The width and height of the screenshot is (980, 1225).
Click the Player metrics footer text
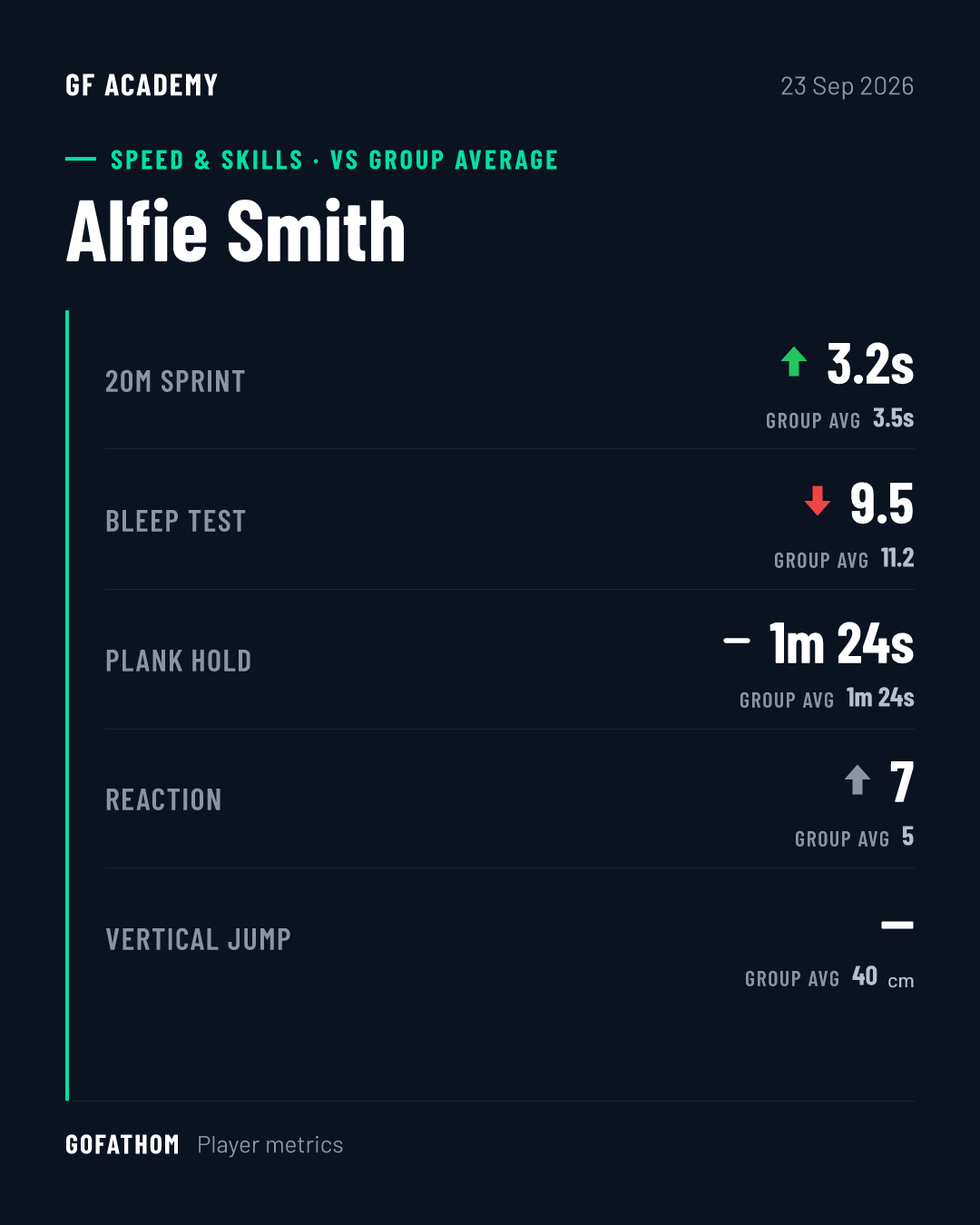click(x=270, y=1145)
